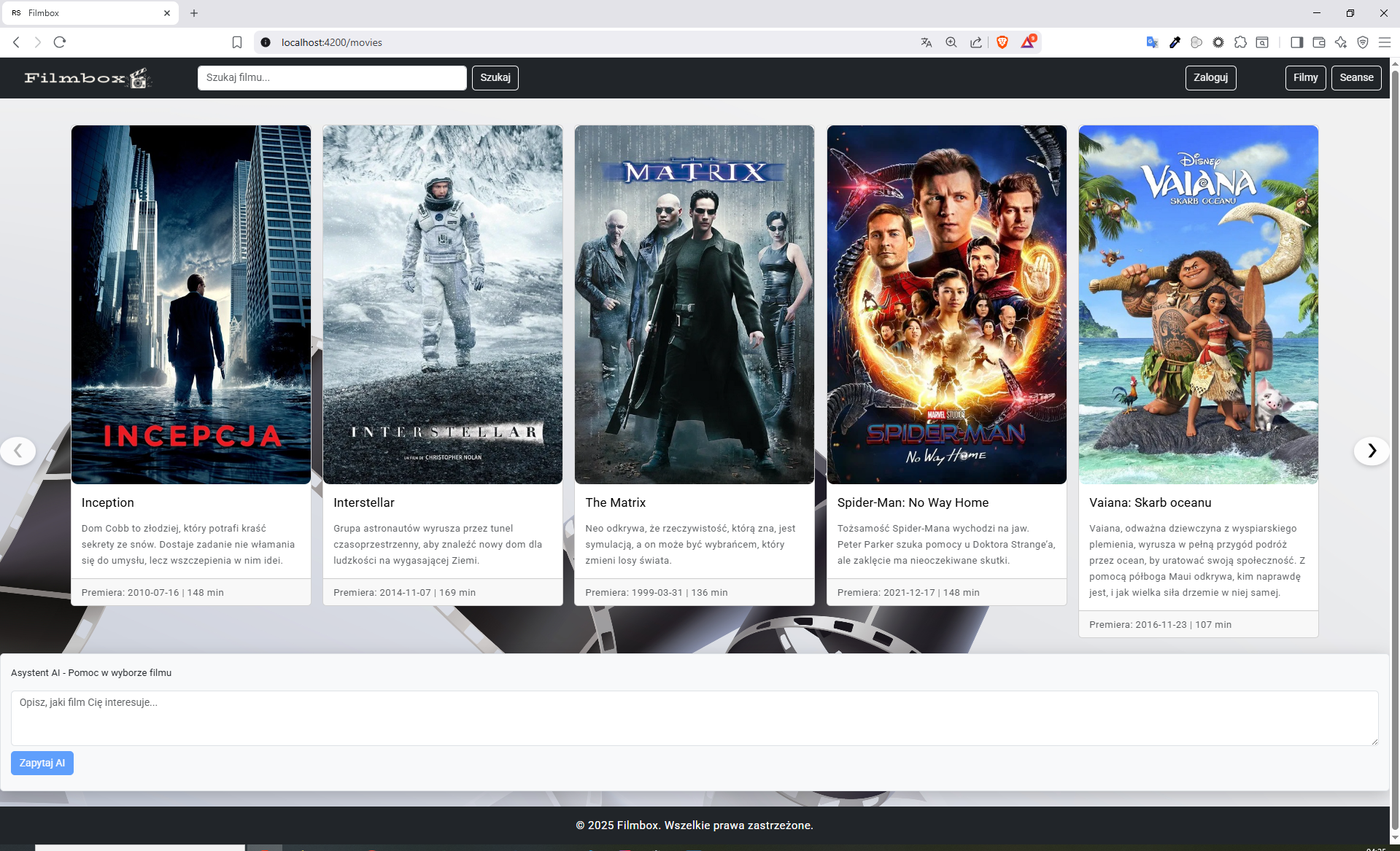Click the Filmbox logo in the navbar

tap(88, 77)
